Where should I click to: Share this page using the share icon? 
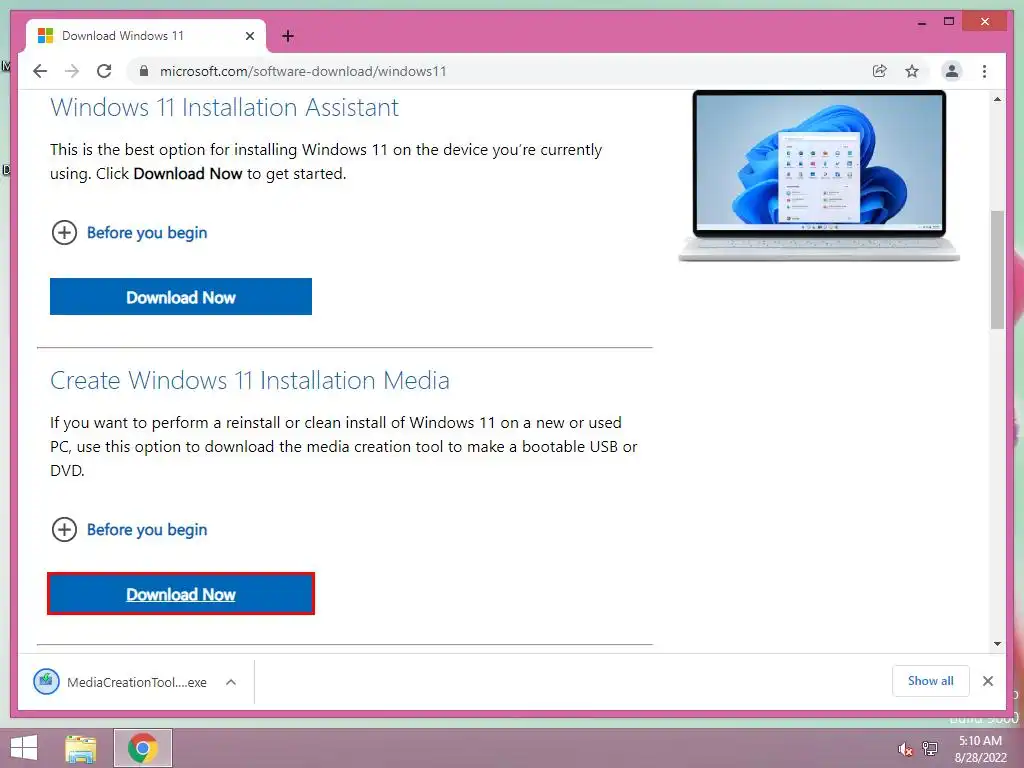880,71
